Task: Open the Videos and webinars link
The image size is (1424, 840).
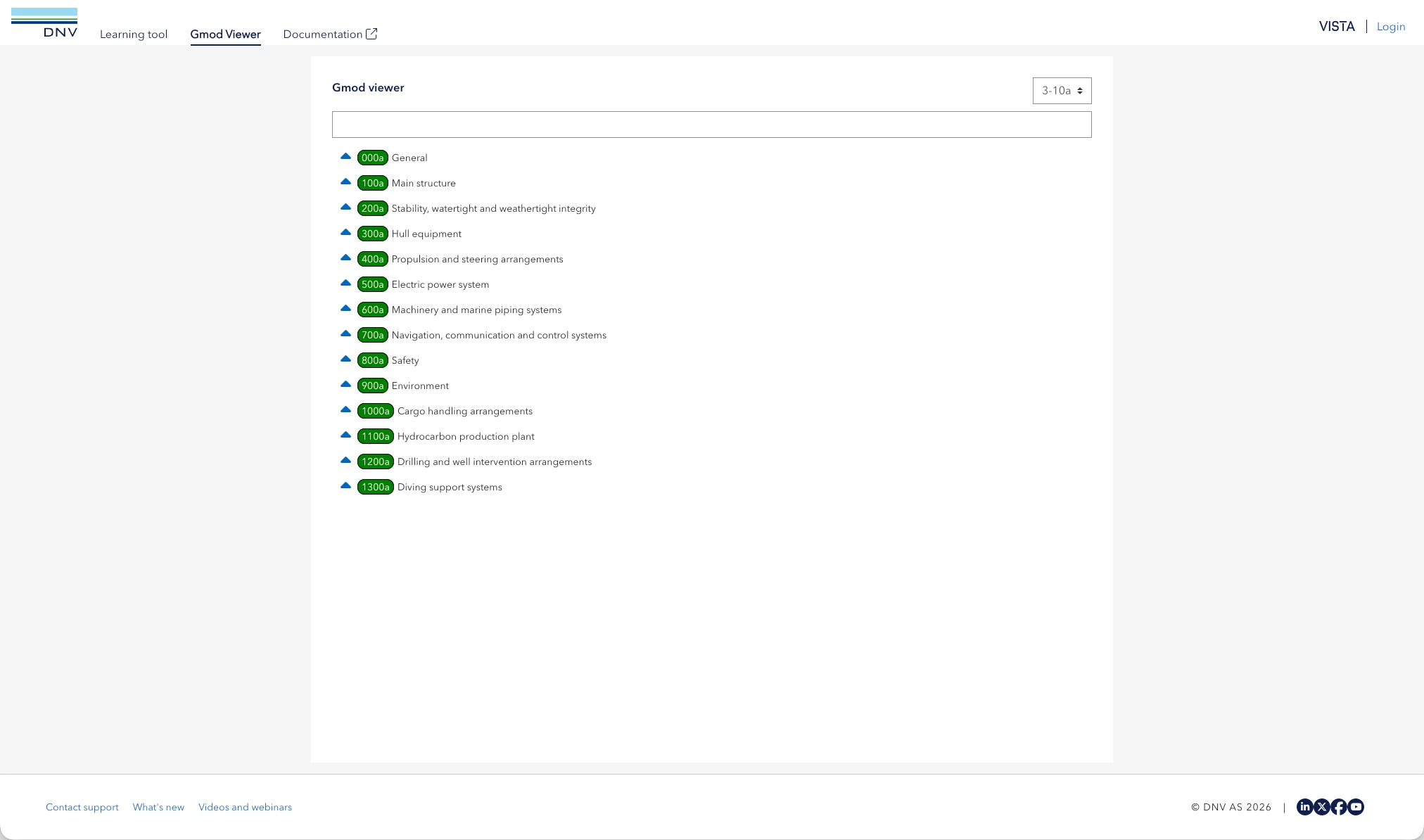Action: pos(245,807)
